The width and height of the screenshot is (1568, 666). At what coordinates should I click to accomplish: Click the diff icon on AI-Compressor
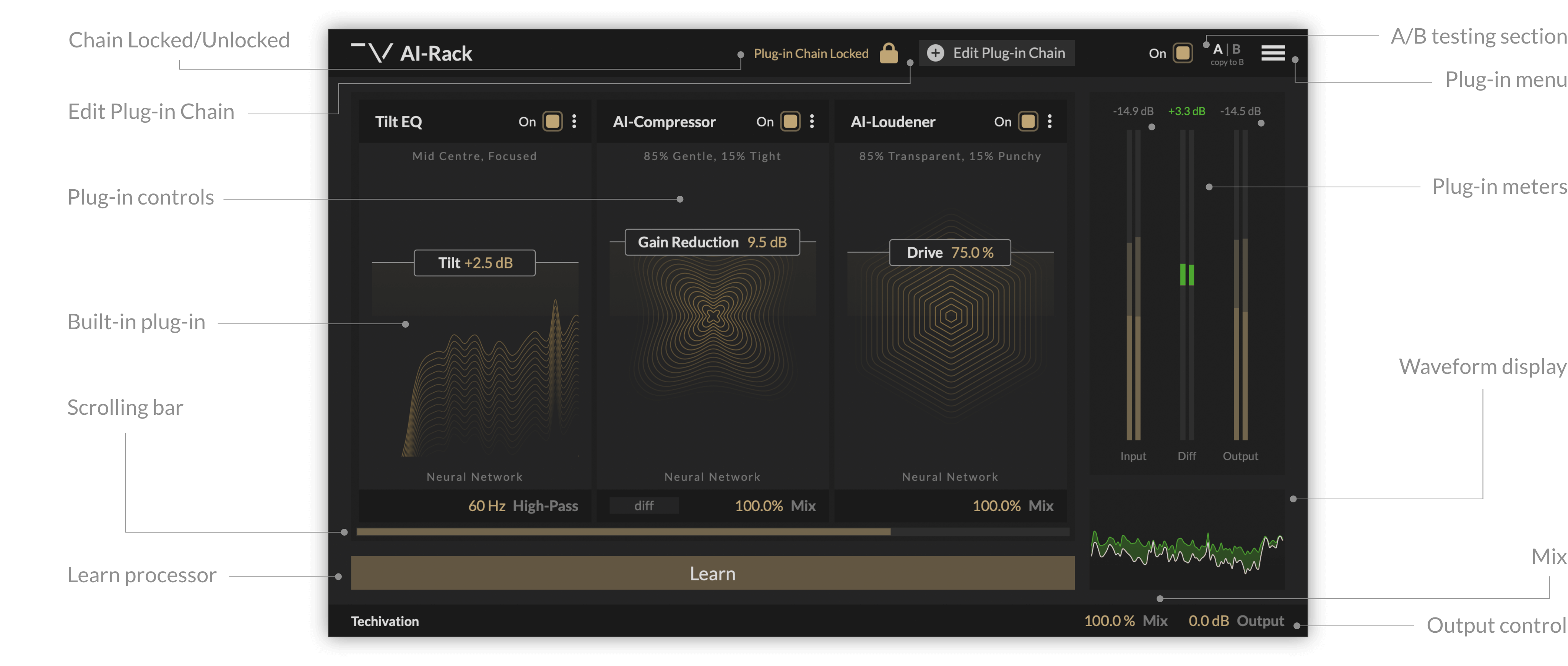click(644, 505)
